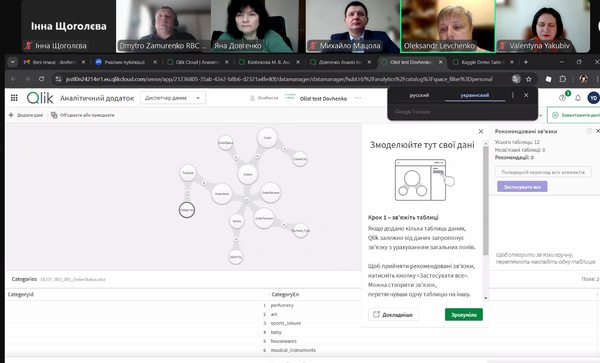Expand the Диспетчер даних dropdown

click(173, 98)
